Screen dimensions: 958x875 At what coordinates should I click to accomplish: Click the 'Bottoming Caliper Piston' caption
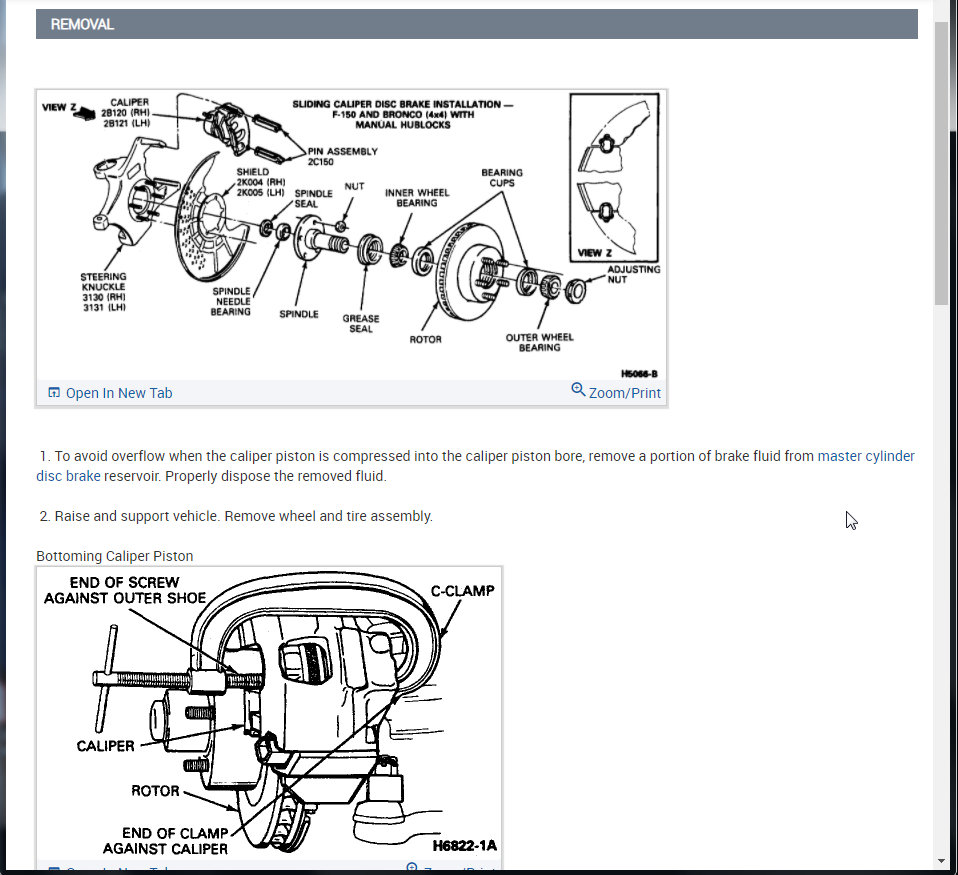pos(114,556)
